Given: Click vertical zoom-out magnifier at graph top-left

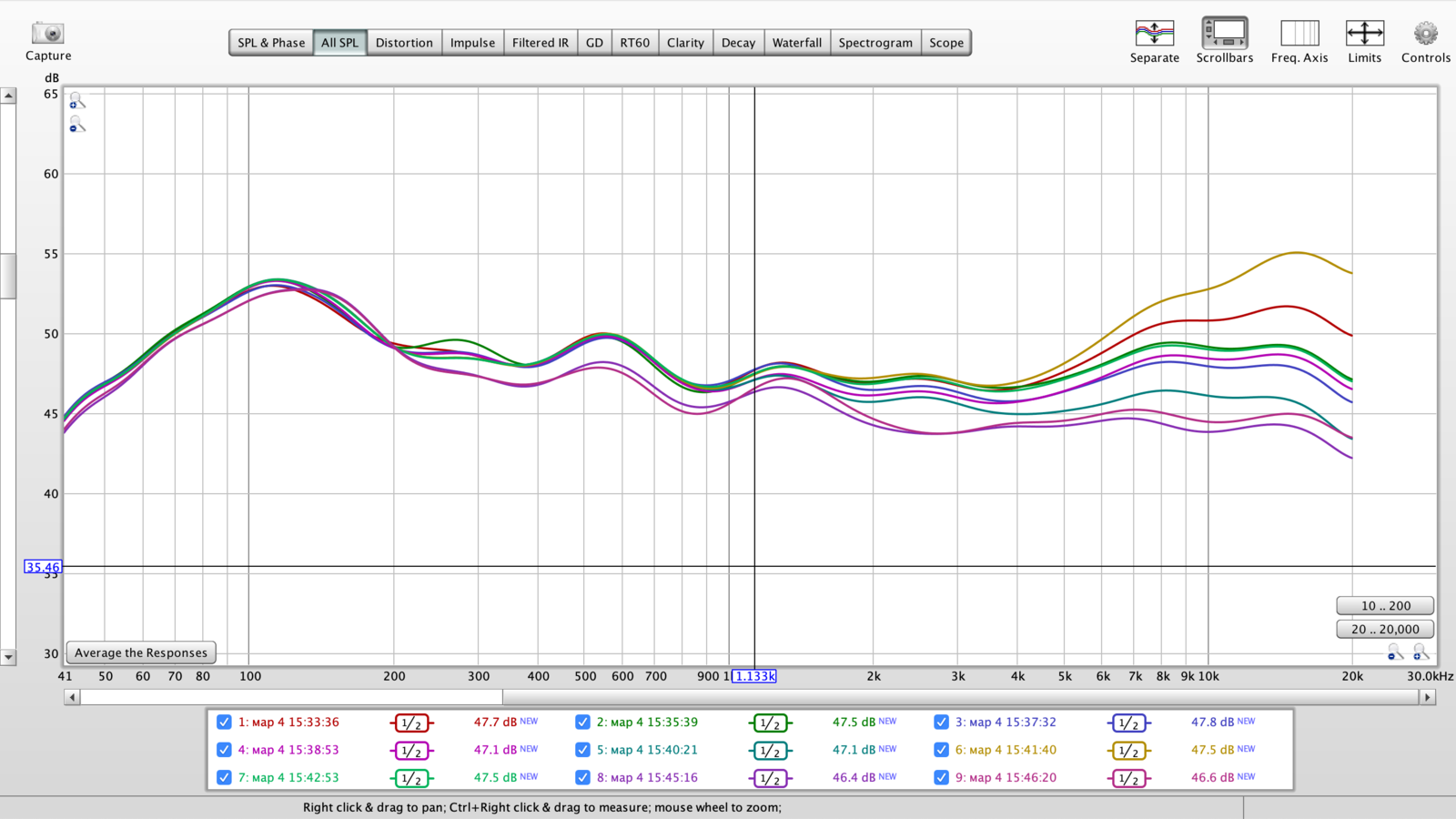Looking at the screenshot, I should [x=77, y=124].
